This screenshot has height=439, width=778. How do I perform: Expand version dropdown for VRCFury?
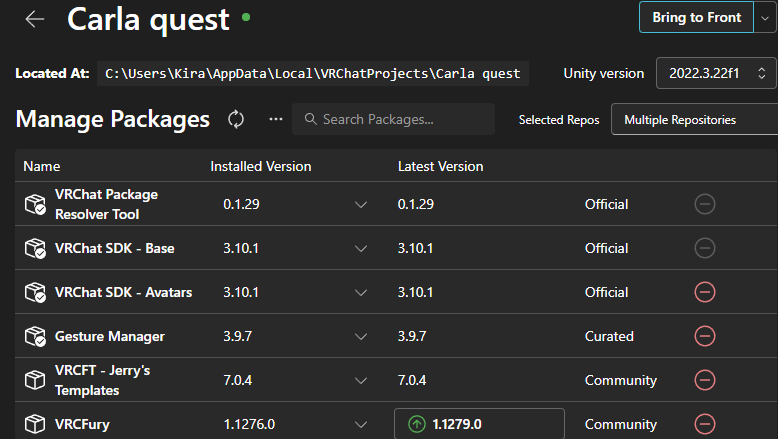361,425
